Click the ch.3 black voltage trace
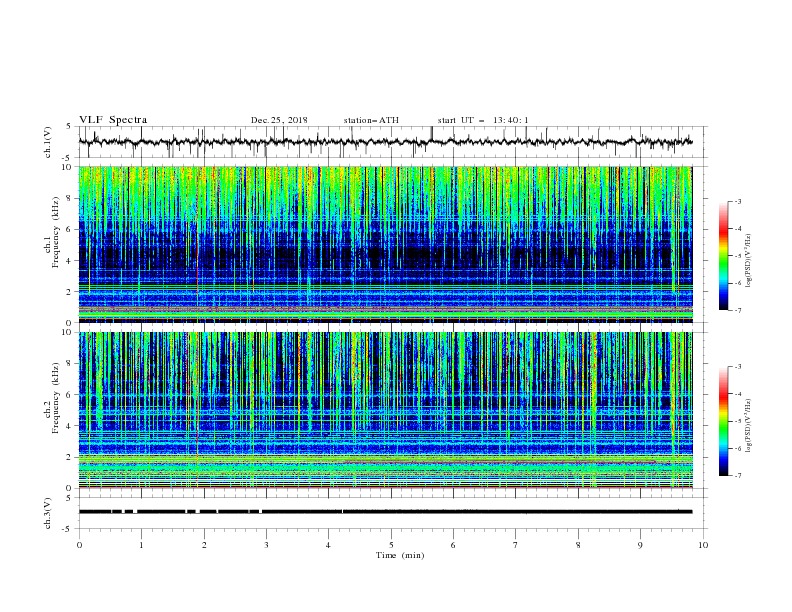Viewport: 792px width, 612px height. (386, 512)
